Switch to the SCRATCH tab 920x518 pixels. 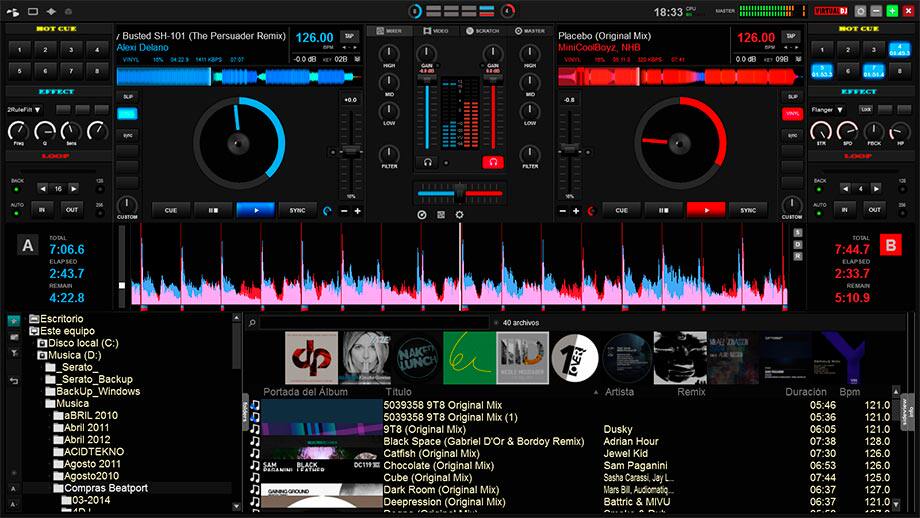[482, 31]
